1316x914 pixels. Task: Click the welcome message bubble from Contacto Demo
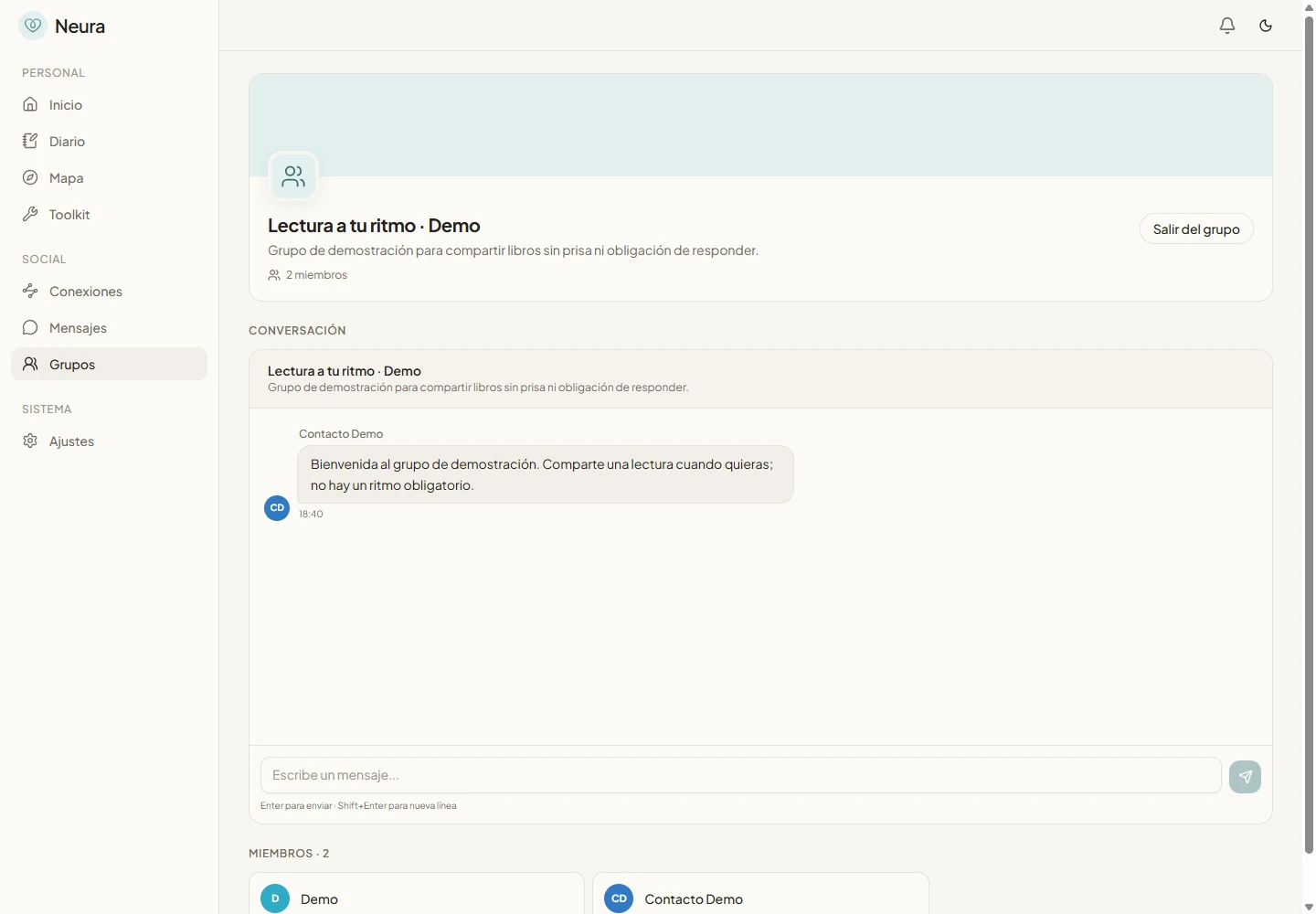[546, 474]
